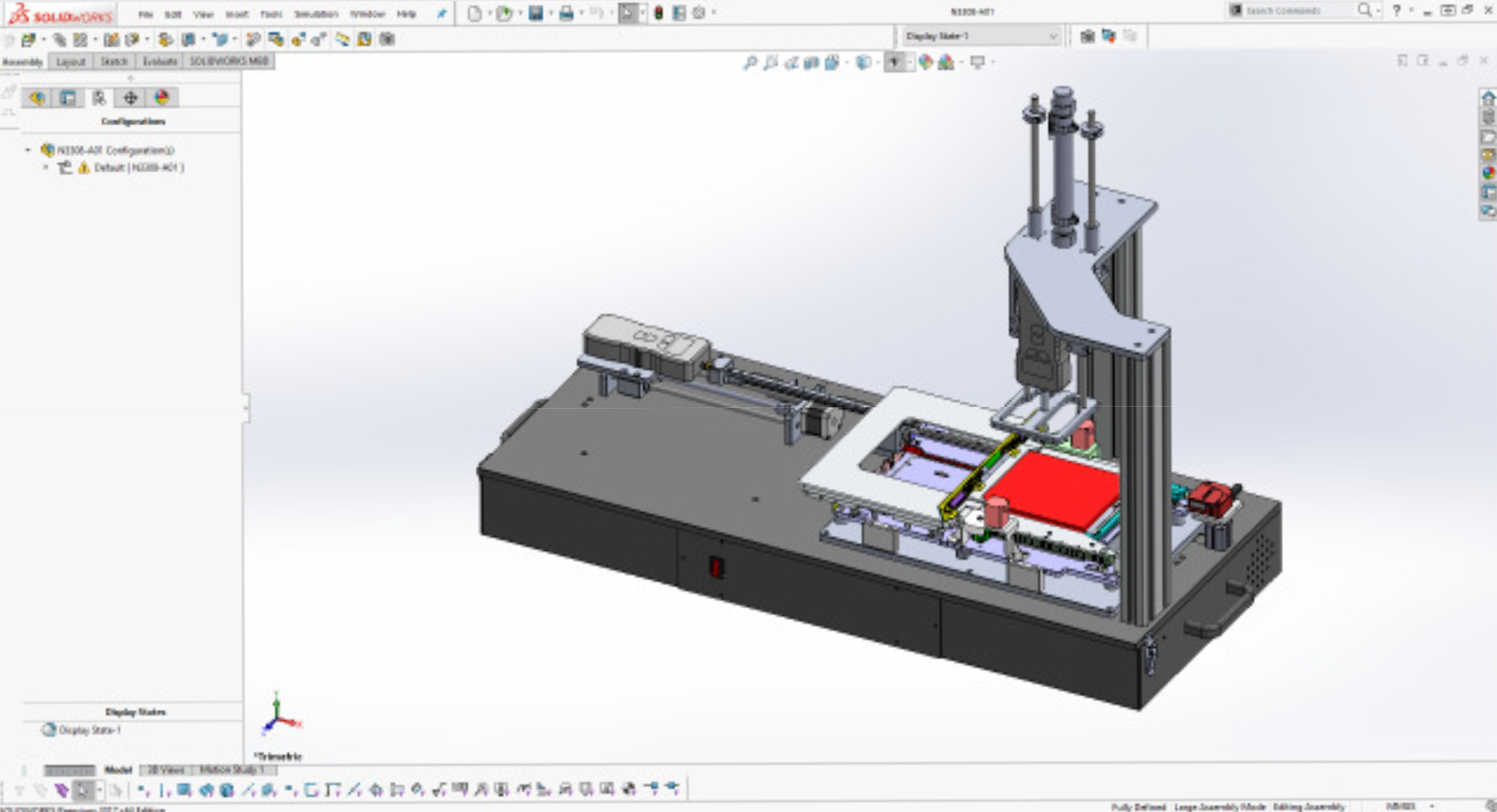Viewport: 1497px width, 812px height.
Task: Open the SOLIDWORKS Resources home icon in the task pane
Action: pyautogui.click(x=1488, y=98)
